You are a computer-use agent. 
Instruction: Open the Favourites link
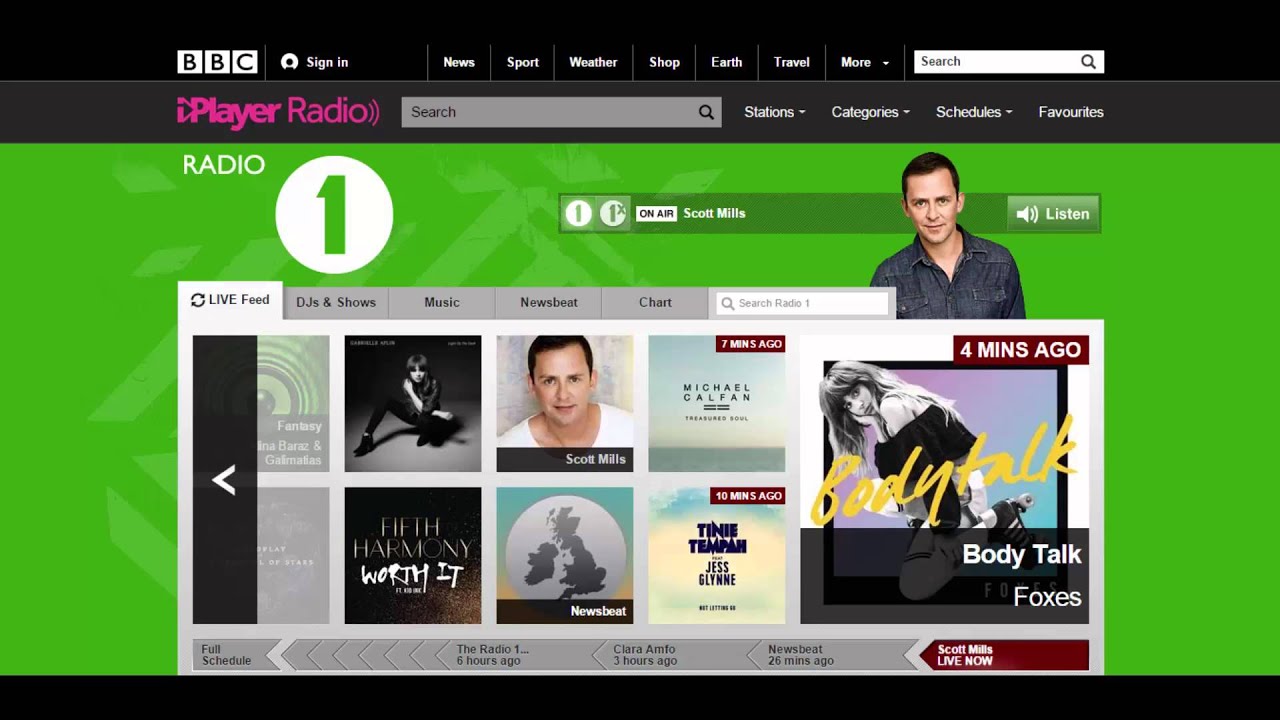pos(1071,112)
